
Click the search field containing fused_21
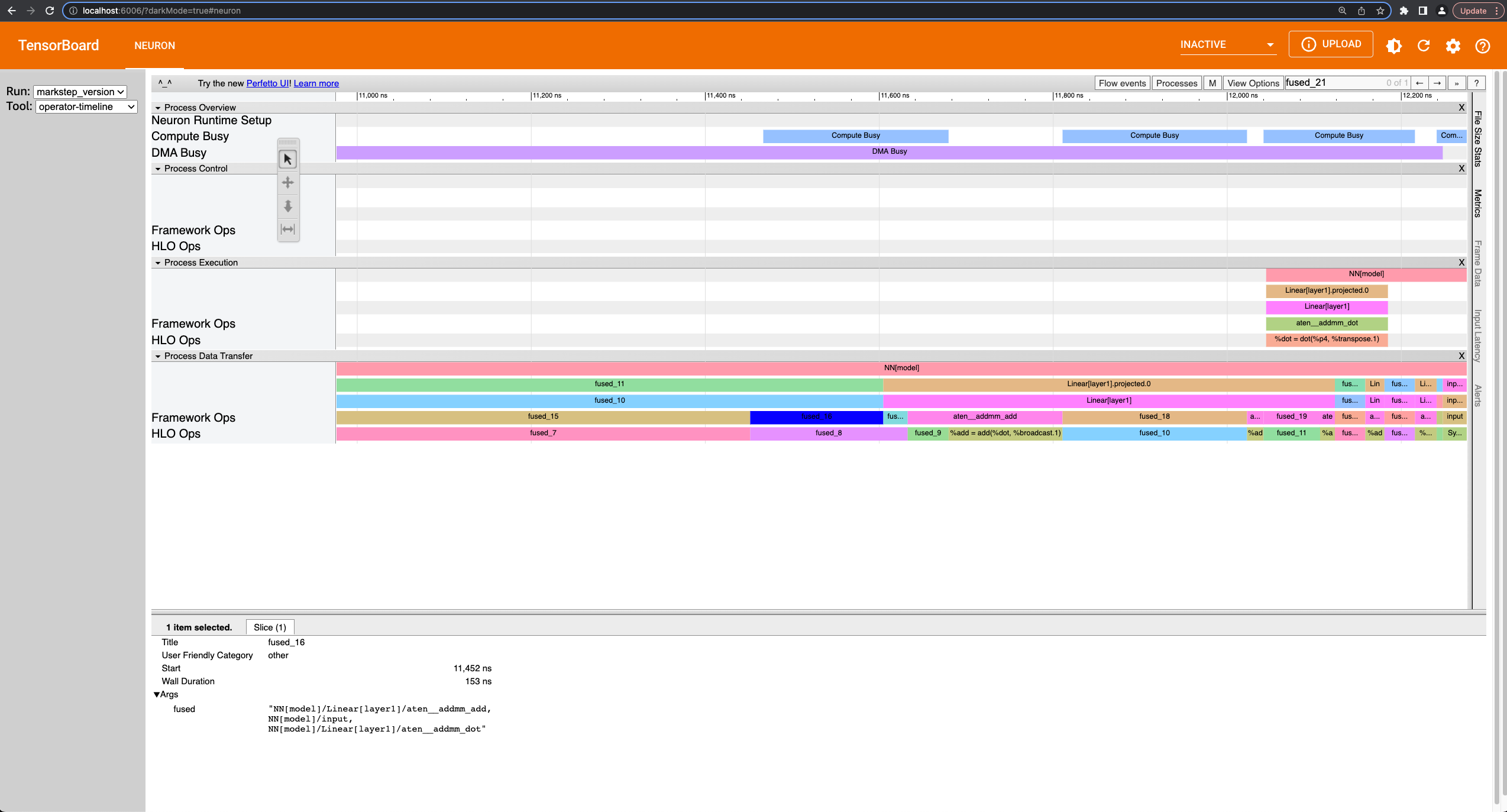point(1331,83)
